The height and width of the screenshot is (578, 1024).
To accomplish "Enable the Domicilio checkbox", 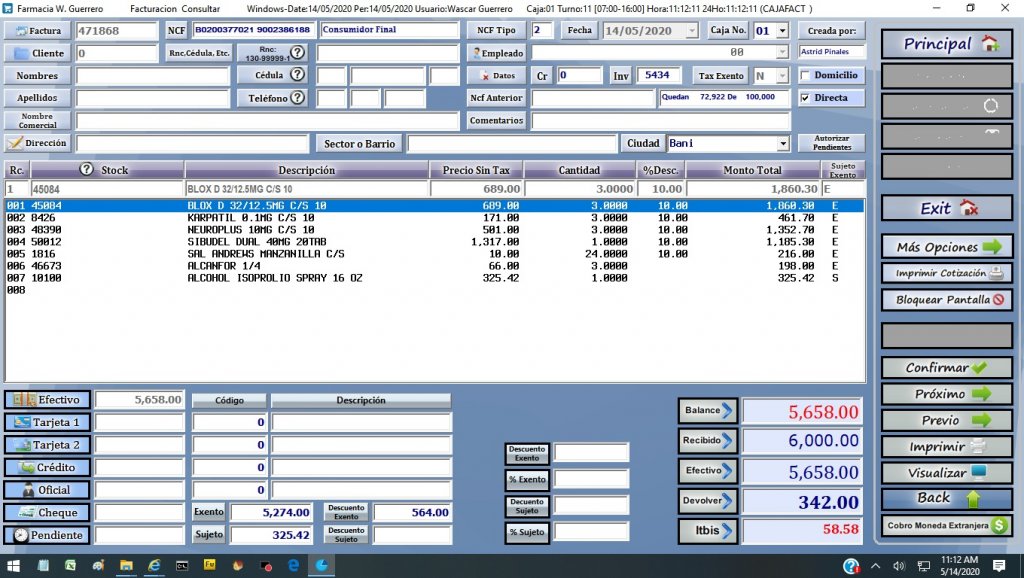I will coord(806,76).
